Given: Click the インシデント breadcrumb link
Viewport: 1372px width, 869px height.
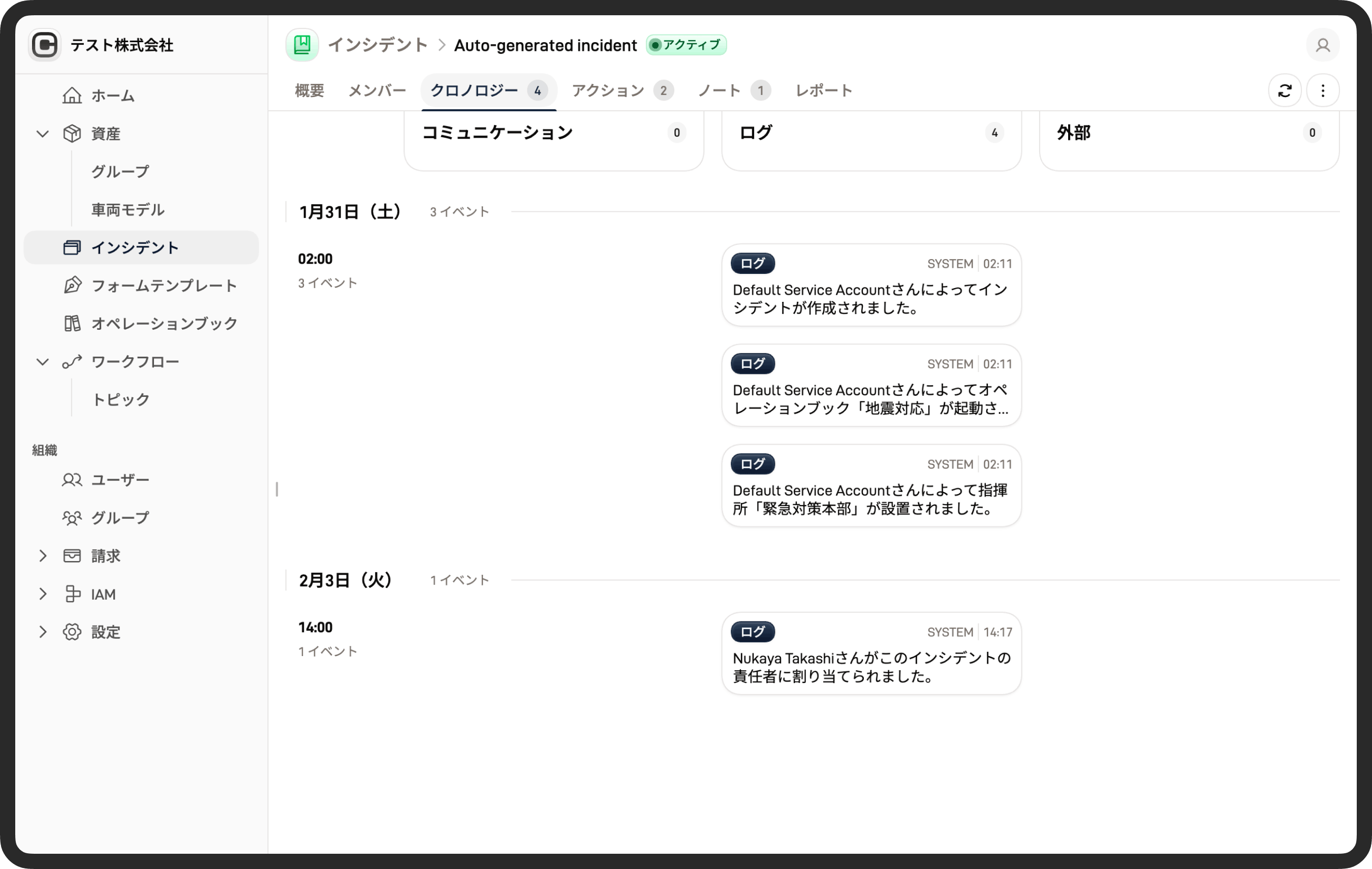Looking at the screenshot, I should click(378, 45).
